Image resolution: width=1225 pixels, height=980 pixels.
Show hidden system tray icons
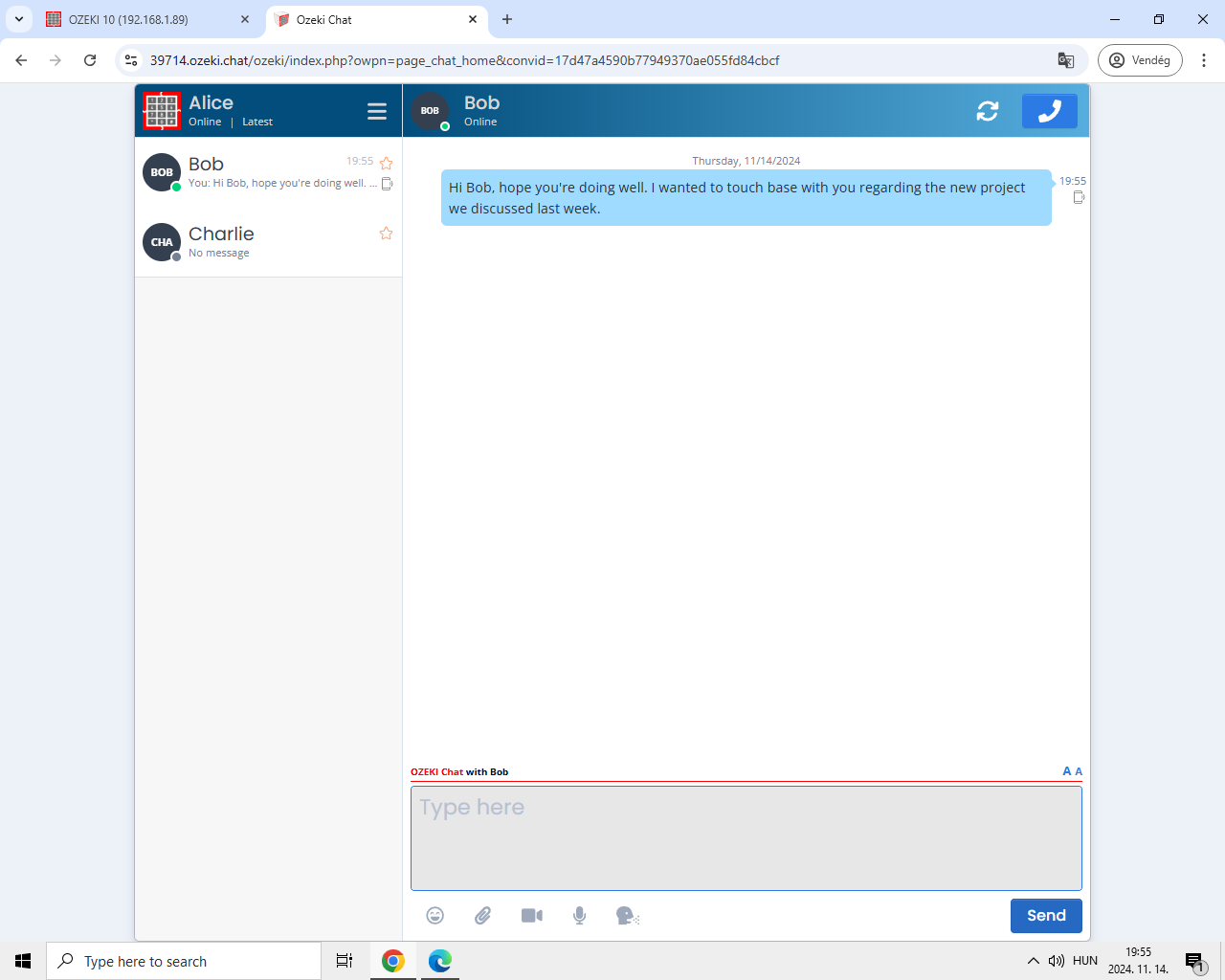[1034, 961]
